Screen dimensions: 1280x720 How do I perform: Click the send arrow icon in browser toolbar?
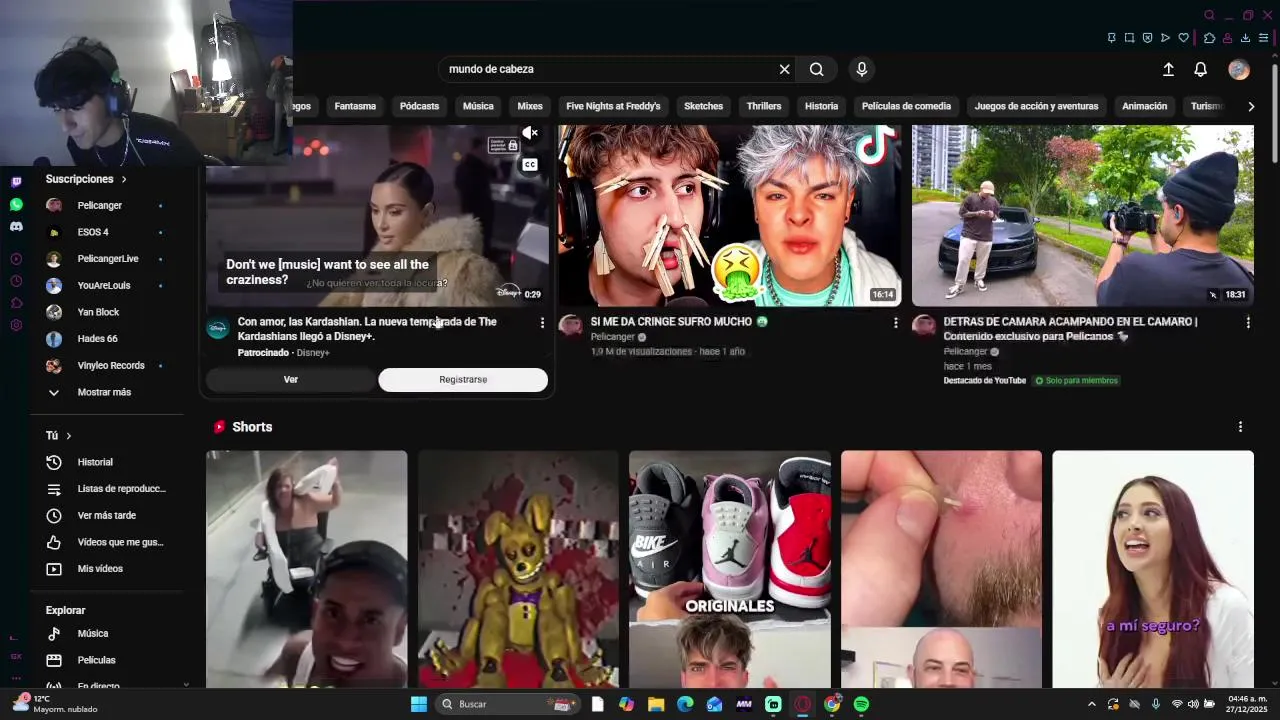[1165, 38]
